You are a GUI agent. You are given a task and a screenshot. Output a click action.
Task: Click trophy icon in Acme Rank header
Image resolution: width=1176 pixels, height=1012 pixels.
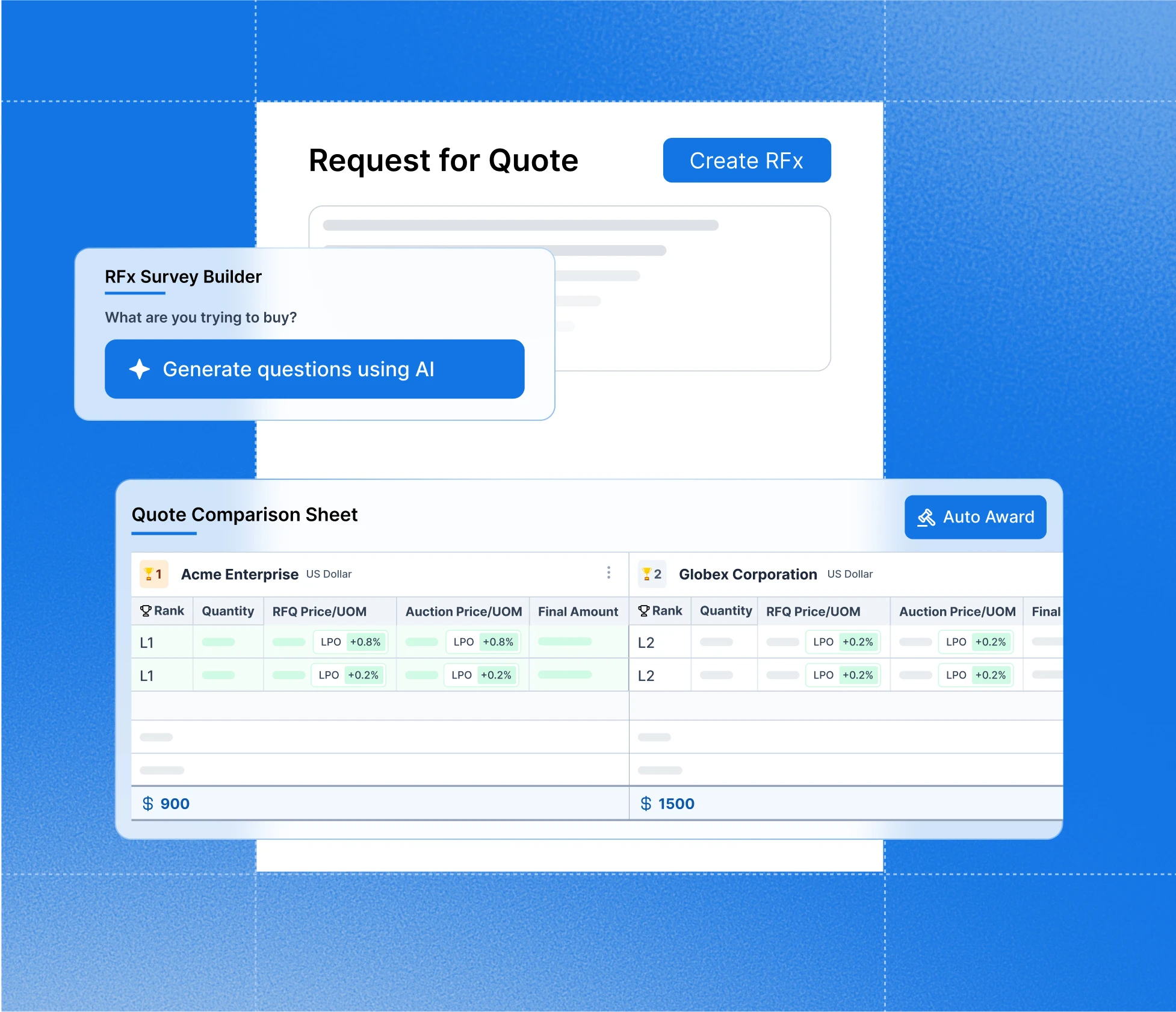tap(146, 611)
